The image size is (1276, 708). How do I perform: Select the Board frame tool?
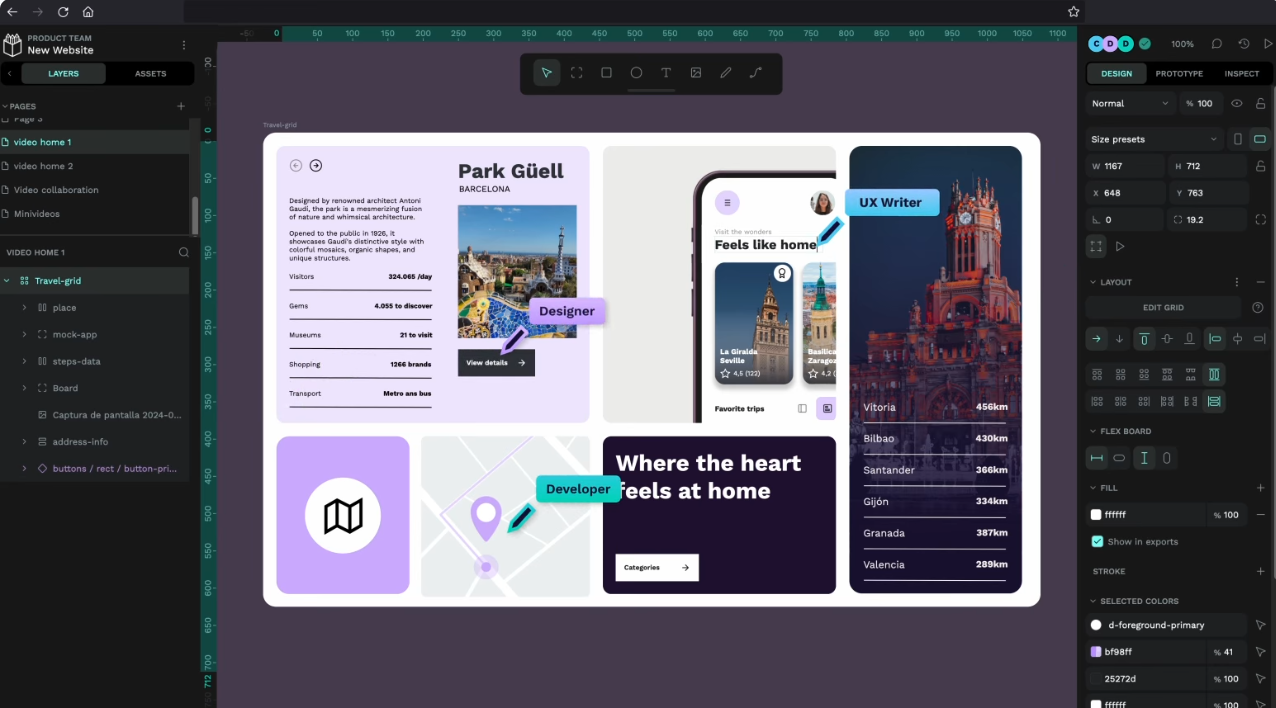[577, 73]
